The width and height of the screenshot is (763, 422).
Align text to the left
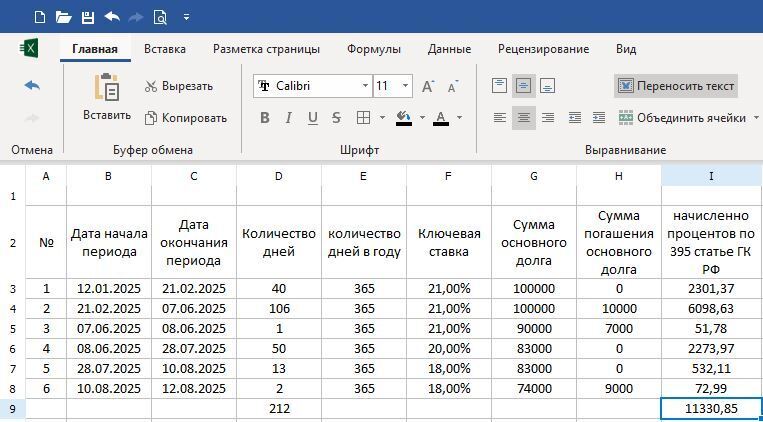pos(500,118)
